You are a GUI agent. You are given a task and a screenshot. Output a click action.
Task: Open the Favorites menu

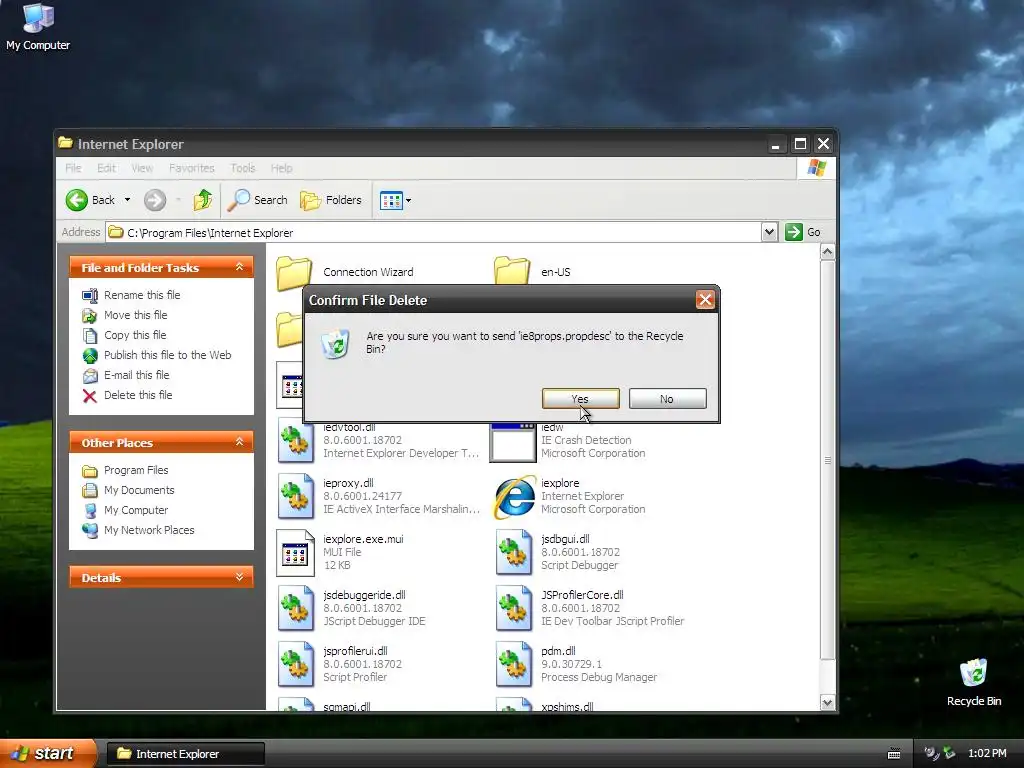click(x=191, y=168)
